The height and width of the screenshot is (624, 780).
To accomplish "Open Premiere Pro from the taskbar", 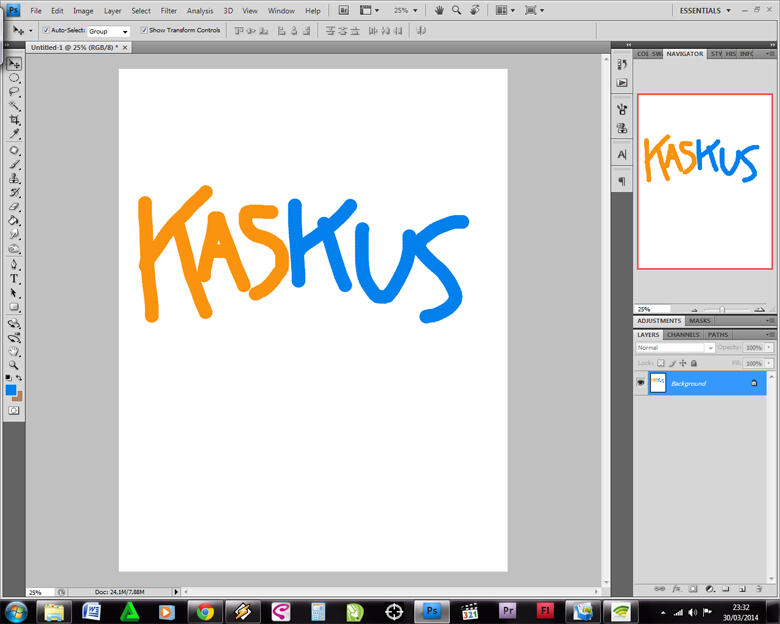I will (x=507, y=611).
